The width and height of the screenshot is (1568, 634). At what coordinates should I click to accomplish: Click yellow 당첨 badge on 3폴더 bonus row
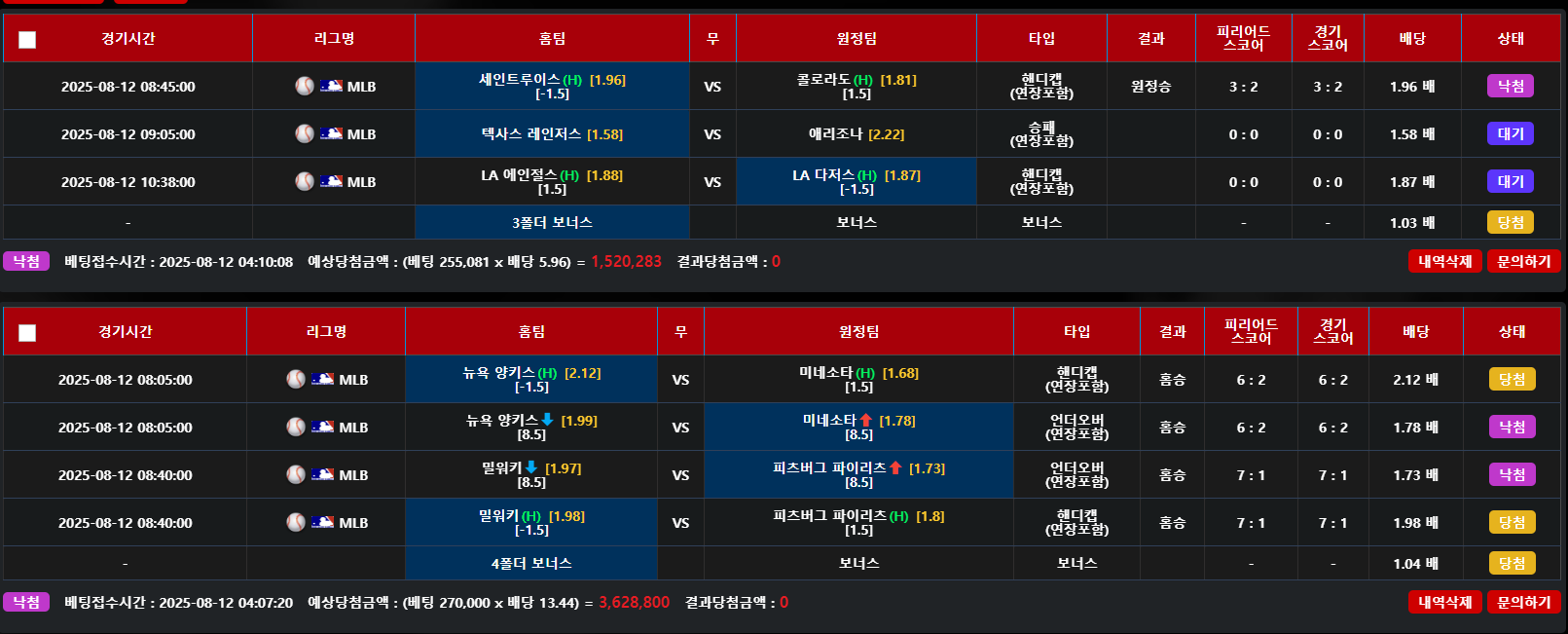point(1511,222)
